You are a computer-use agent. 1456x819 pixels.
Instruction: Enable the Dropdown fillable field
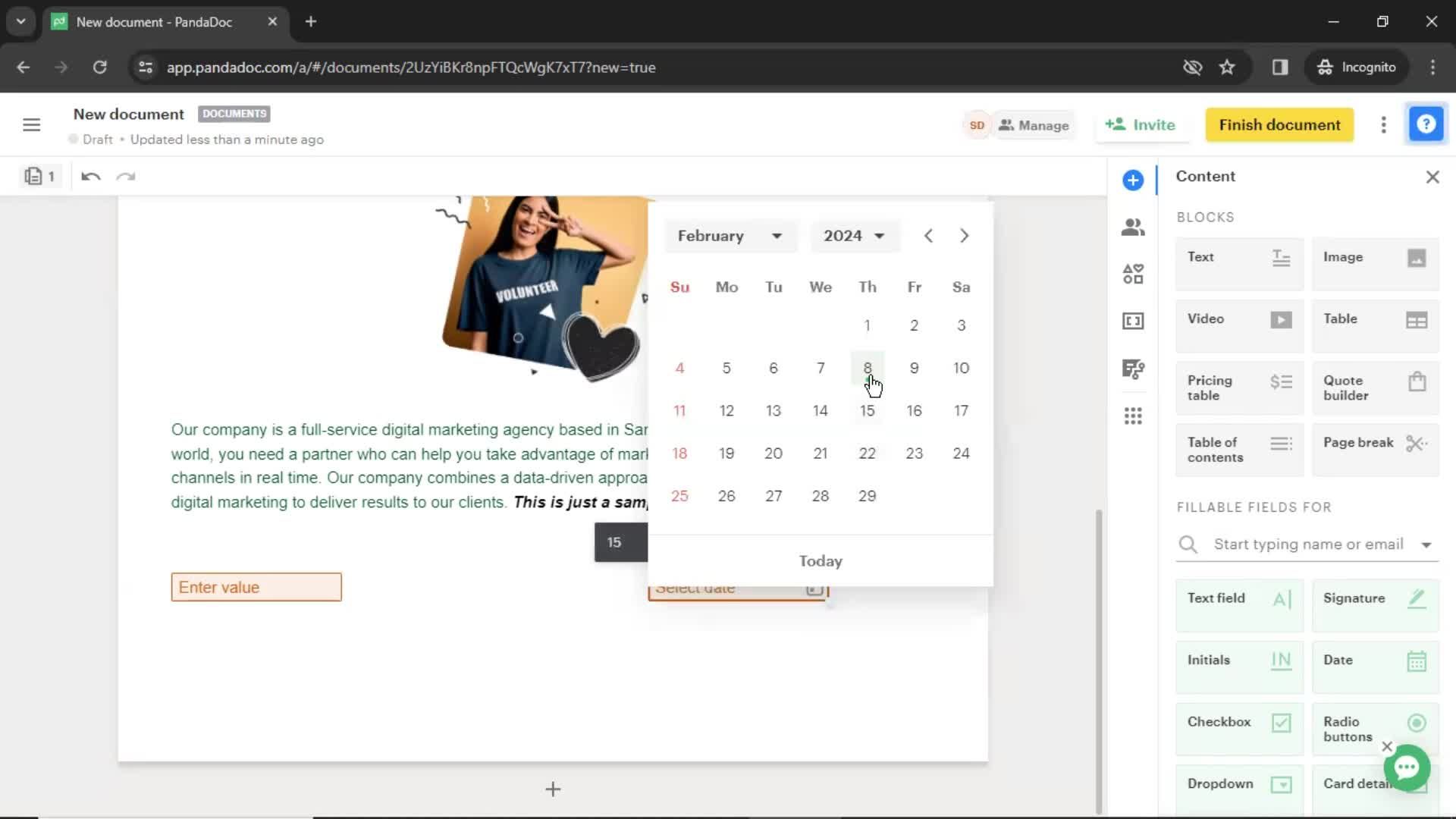1238,783
